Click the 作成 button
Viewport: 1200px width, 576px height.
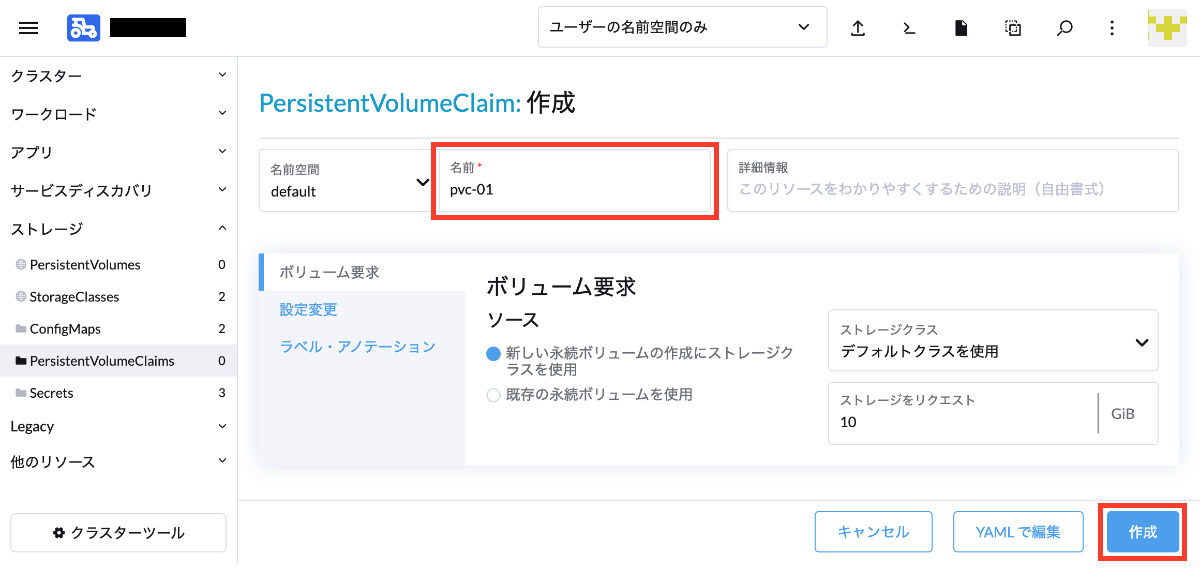(x=1143, y=532)
